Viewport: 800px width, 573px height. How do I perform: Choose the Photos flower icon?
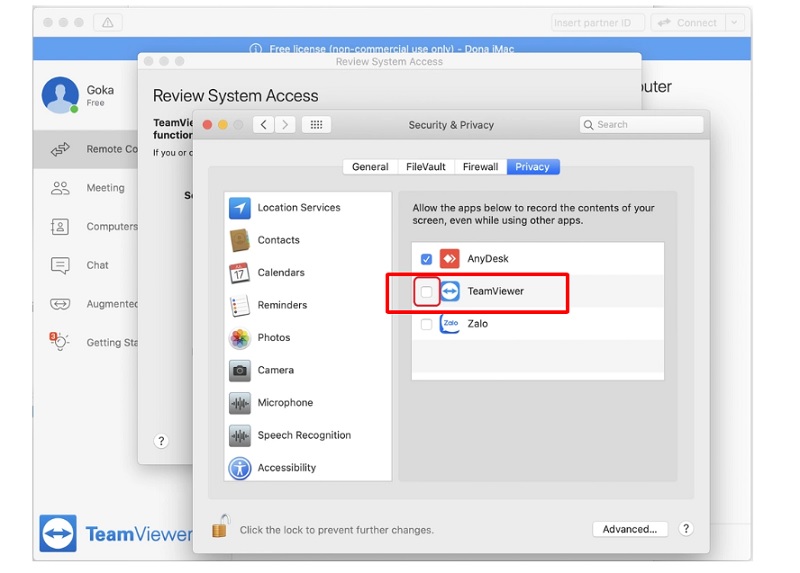pos(239,338)
